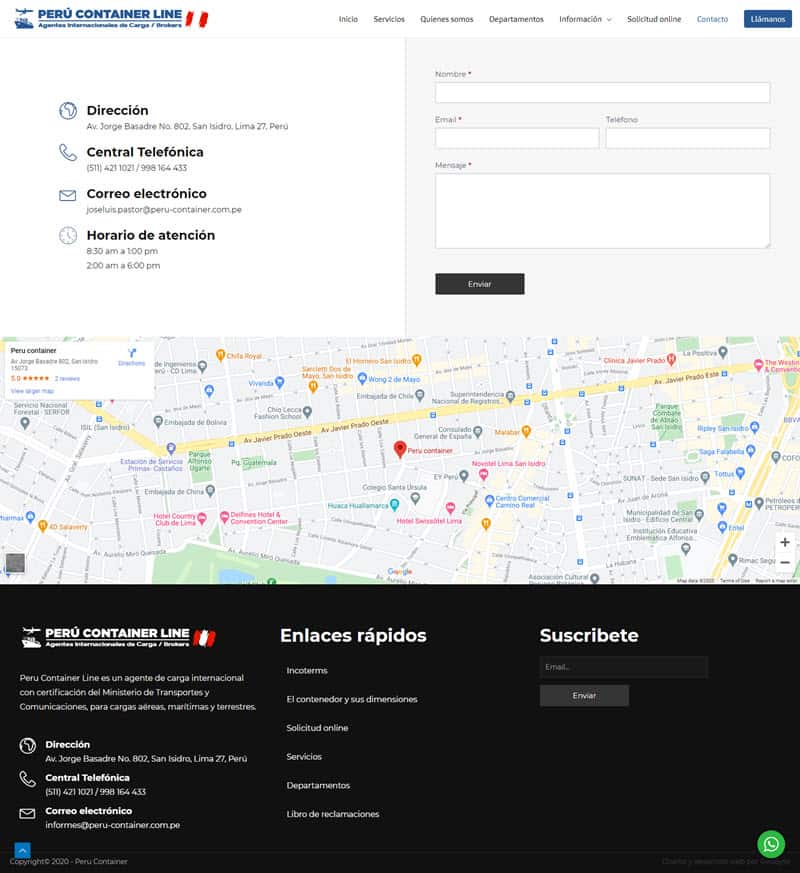The width and height of the screenshot is (800, 873).
Task: Expand the Información dropdown menu
Action: point(585,19)
